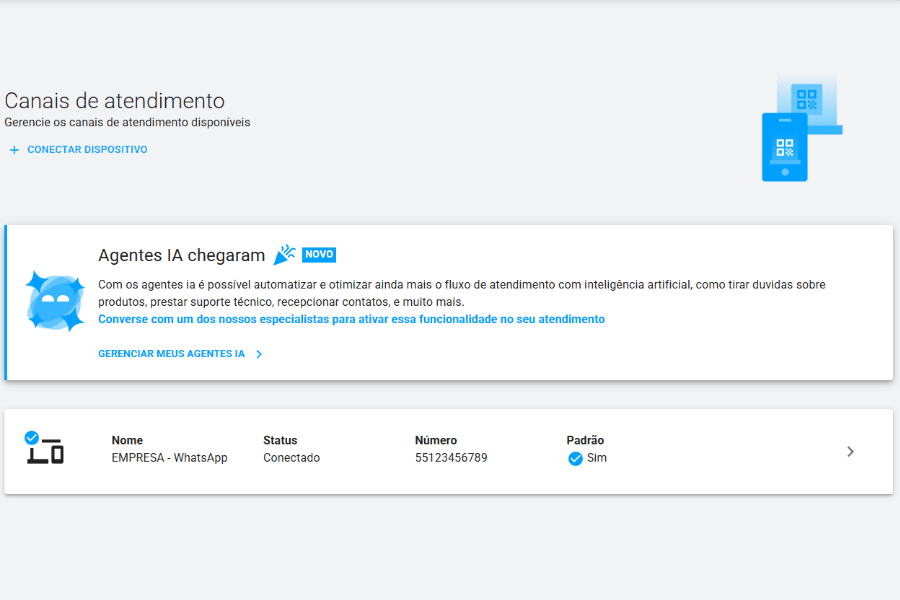The image size is (900, 600).
Task: Click the chevron after GERENCIAR MEUS AGENTES IA
Action: pos(258,353)
